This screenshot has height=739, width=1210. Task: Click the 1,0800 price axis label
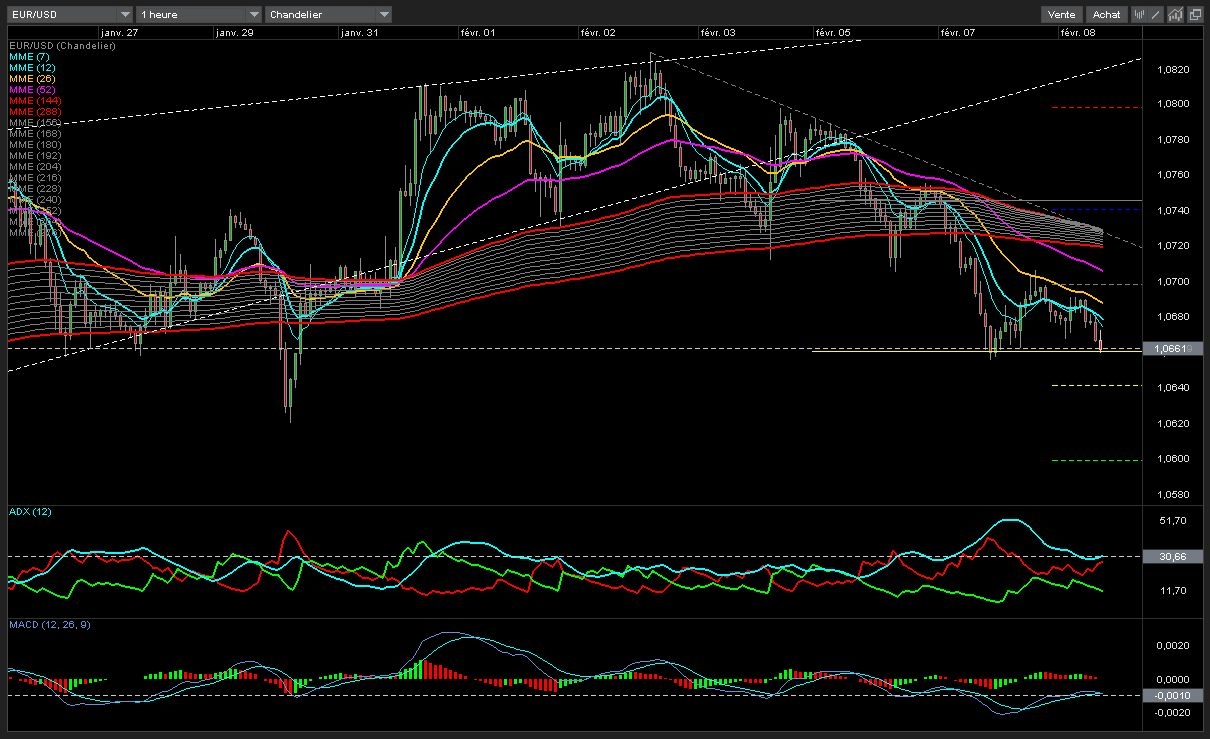tap(1171, 105)
